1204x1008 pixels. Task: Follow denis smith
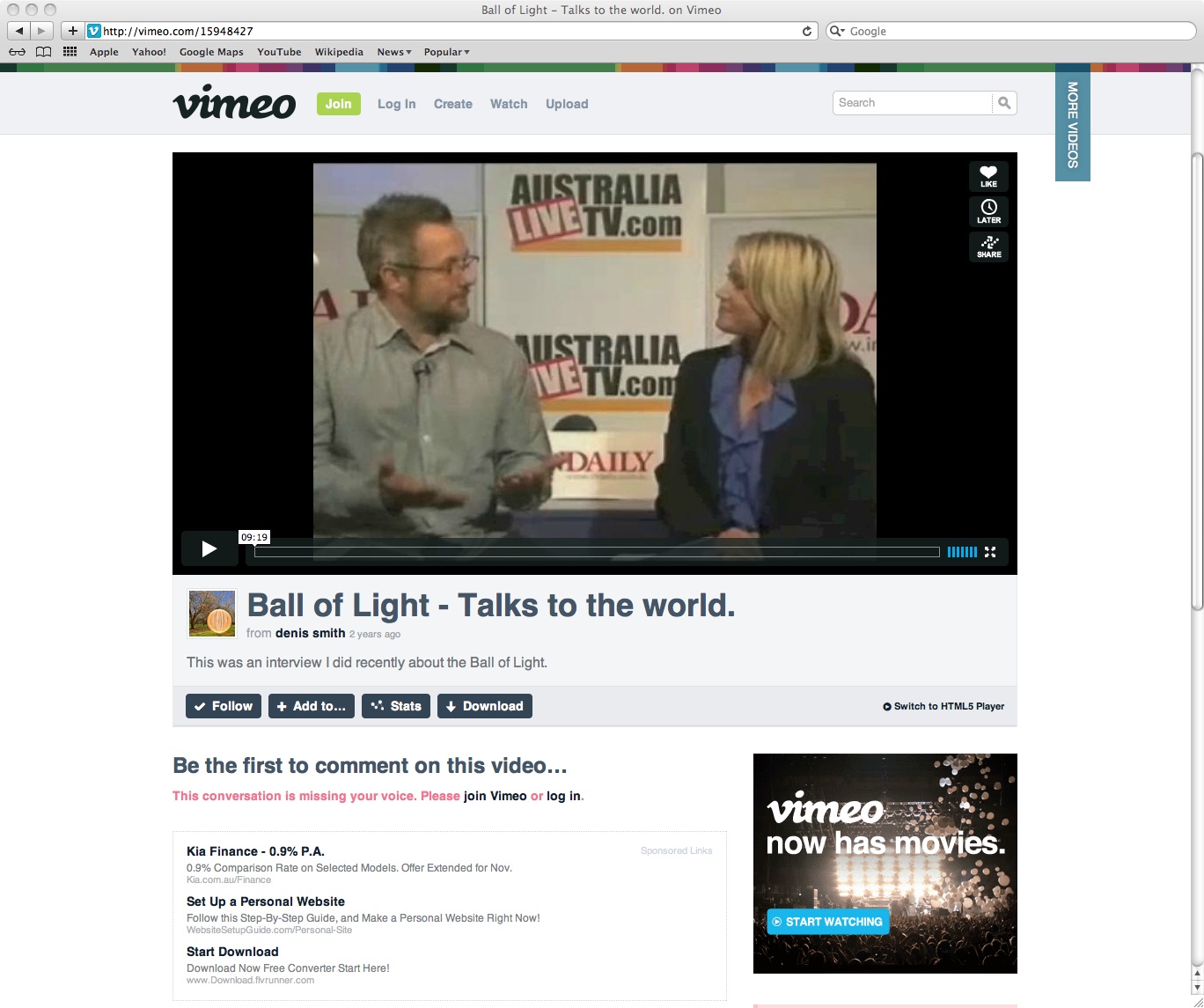point(224,706)
